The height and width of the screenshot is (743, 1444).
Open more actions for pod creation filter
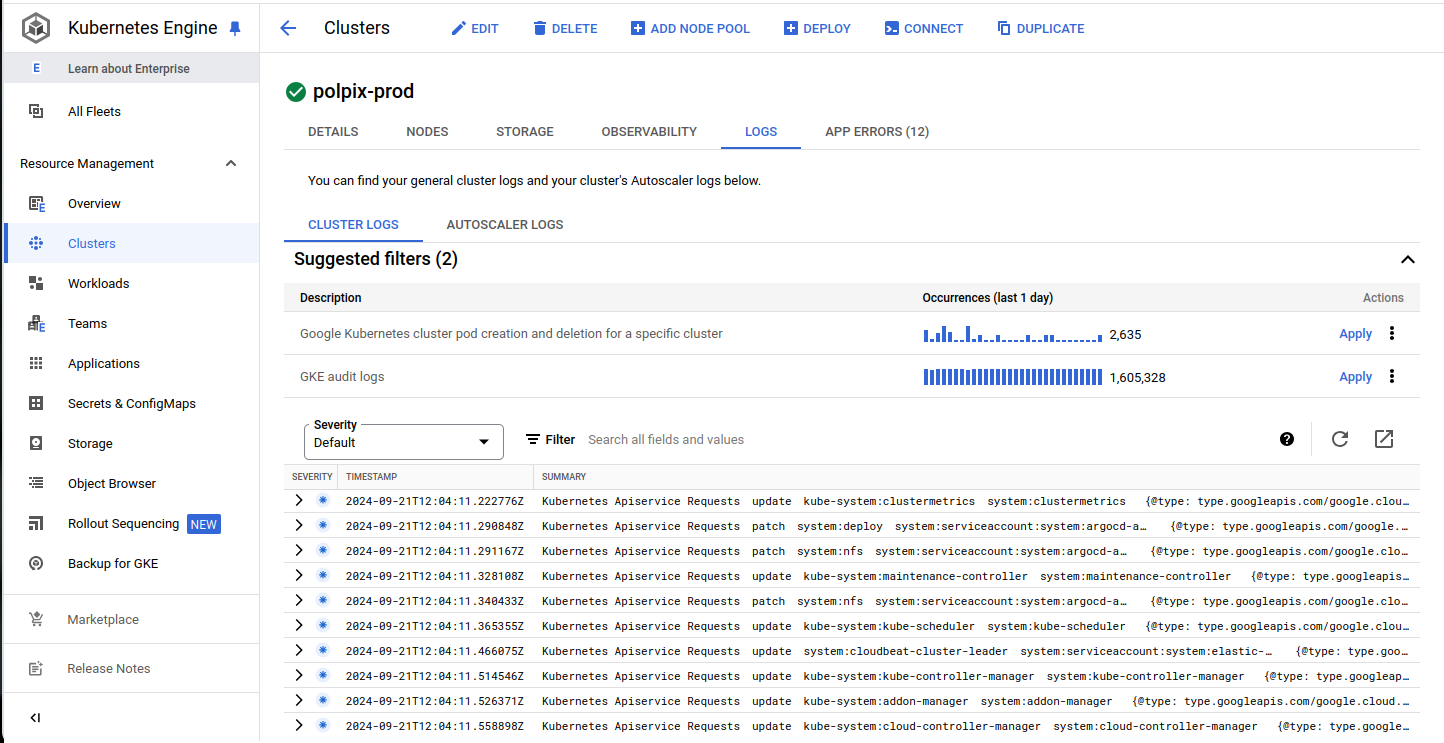click(x=1392, y=333)
